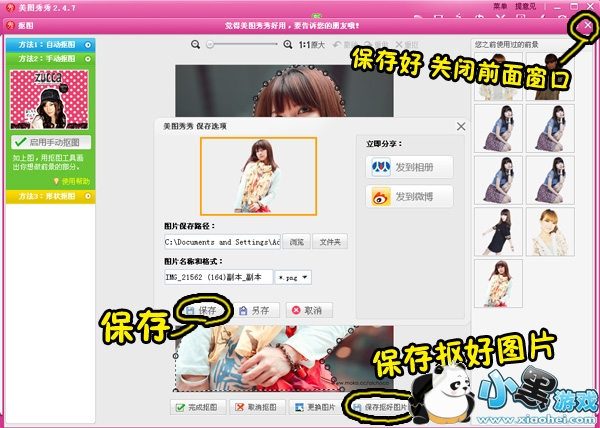Click 保存抠好图片 save cutout button

[x=380, y=407]
